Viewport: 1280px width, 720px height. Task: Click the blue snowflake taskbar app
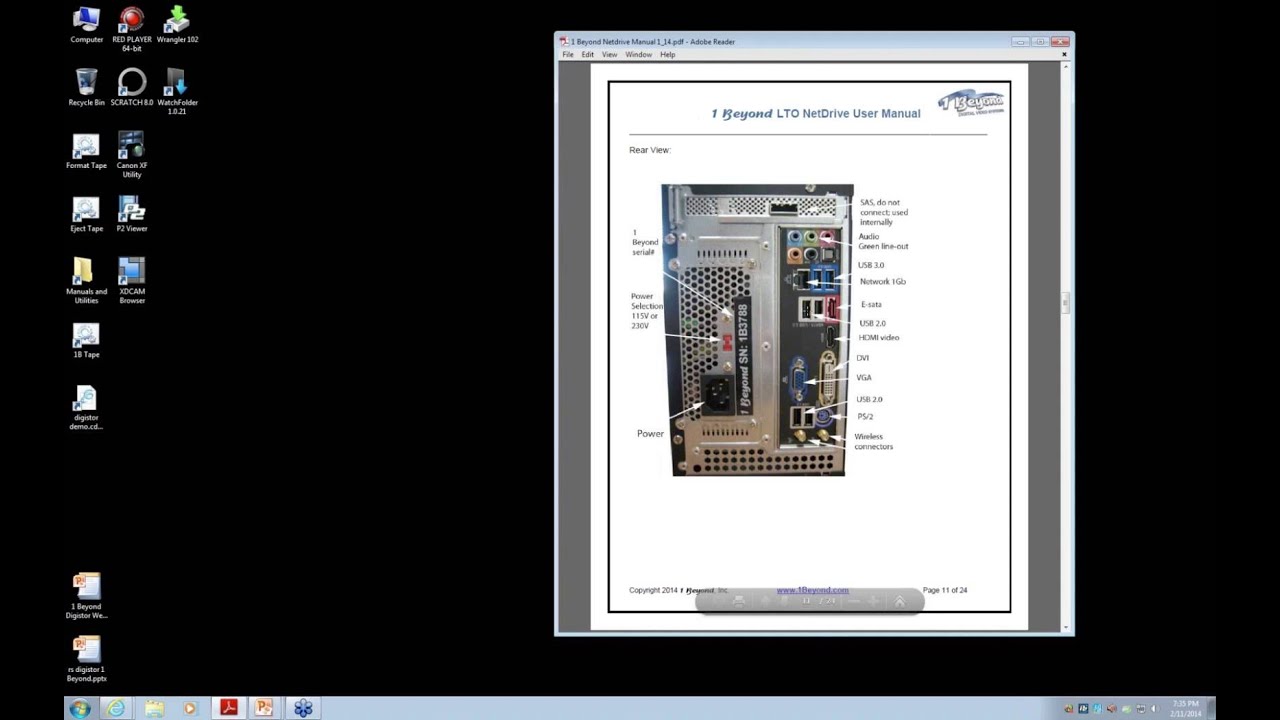click(303, 708)
